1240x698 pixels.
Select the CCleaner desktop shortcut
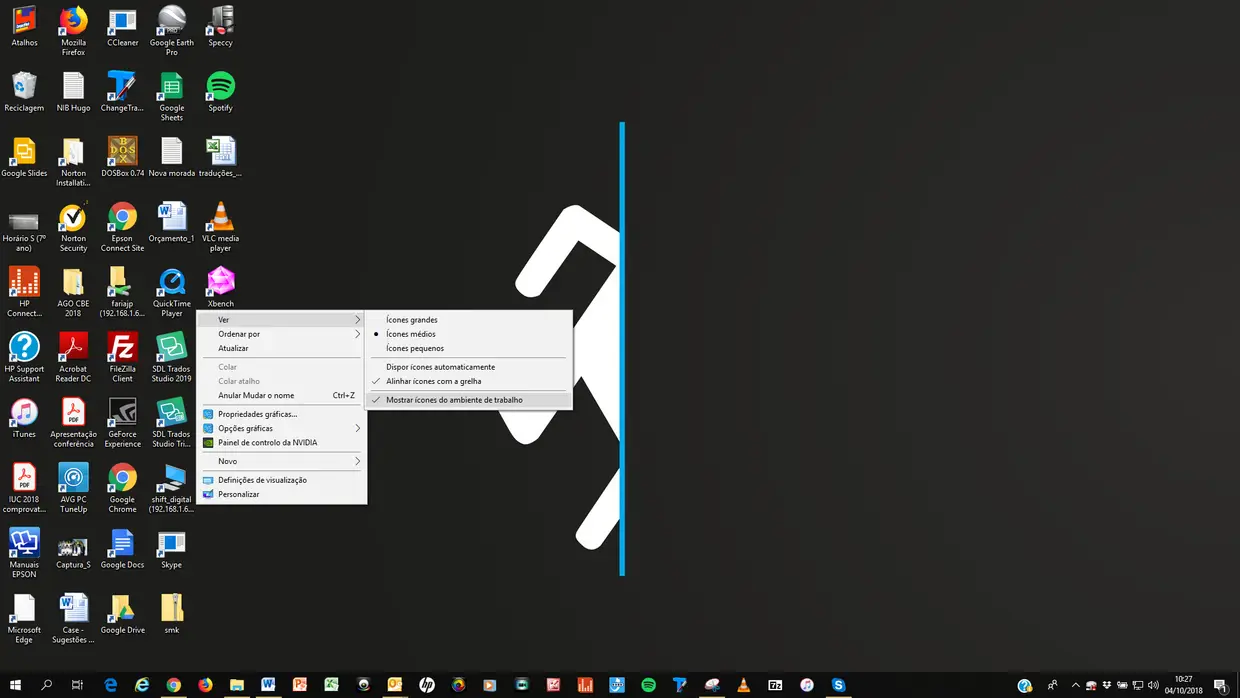[122, 27]
